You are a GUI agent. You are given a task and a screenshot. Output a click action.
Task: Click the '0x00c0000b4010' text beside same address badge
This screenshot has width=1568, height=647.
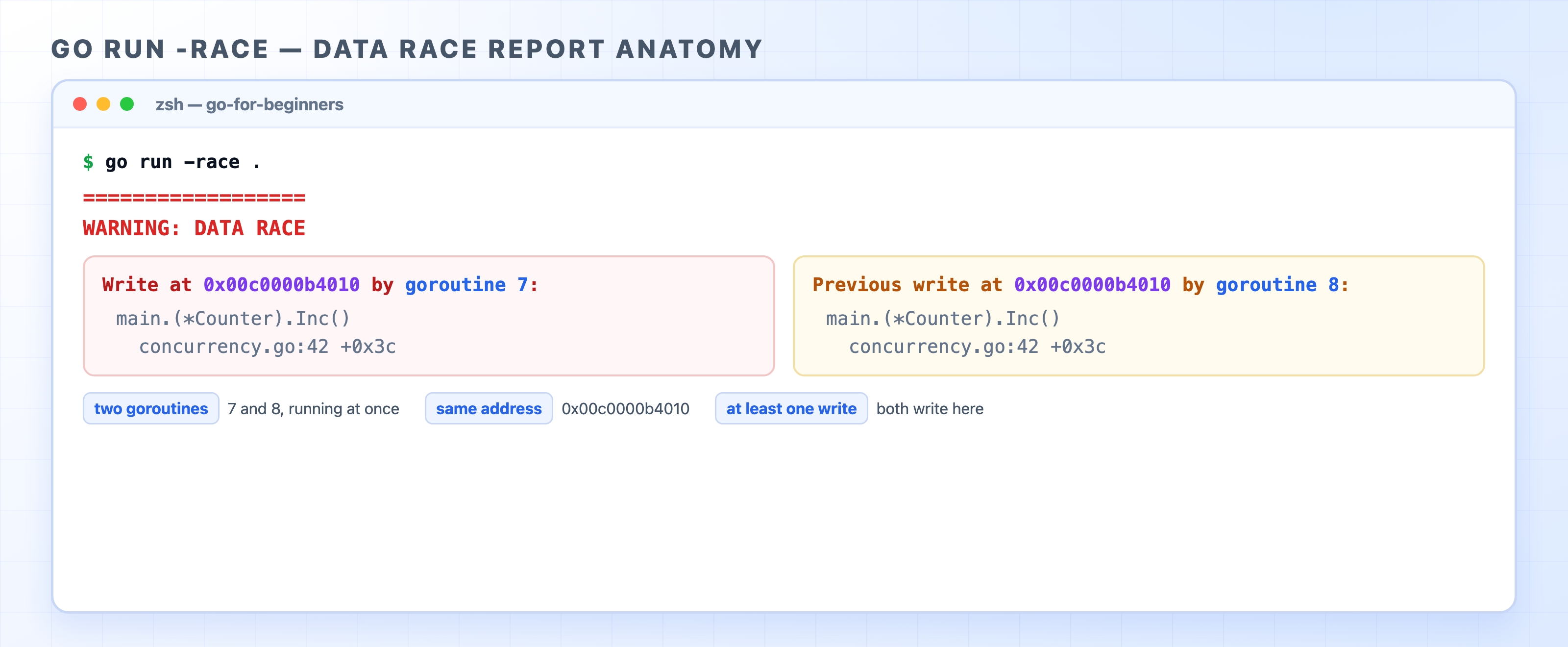[625, 409]
